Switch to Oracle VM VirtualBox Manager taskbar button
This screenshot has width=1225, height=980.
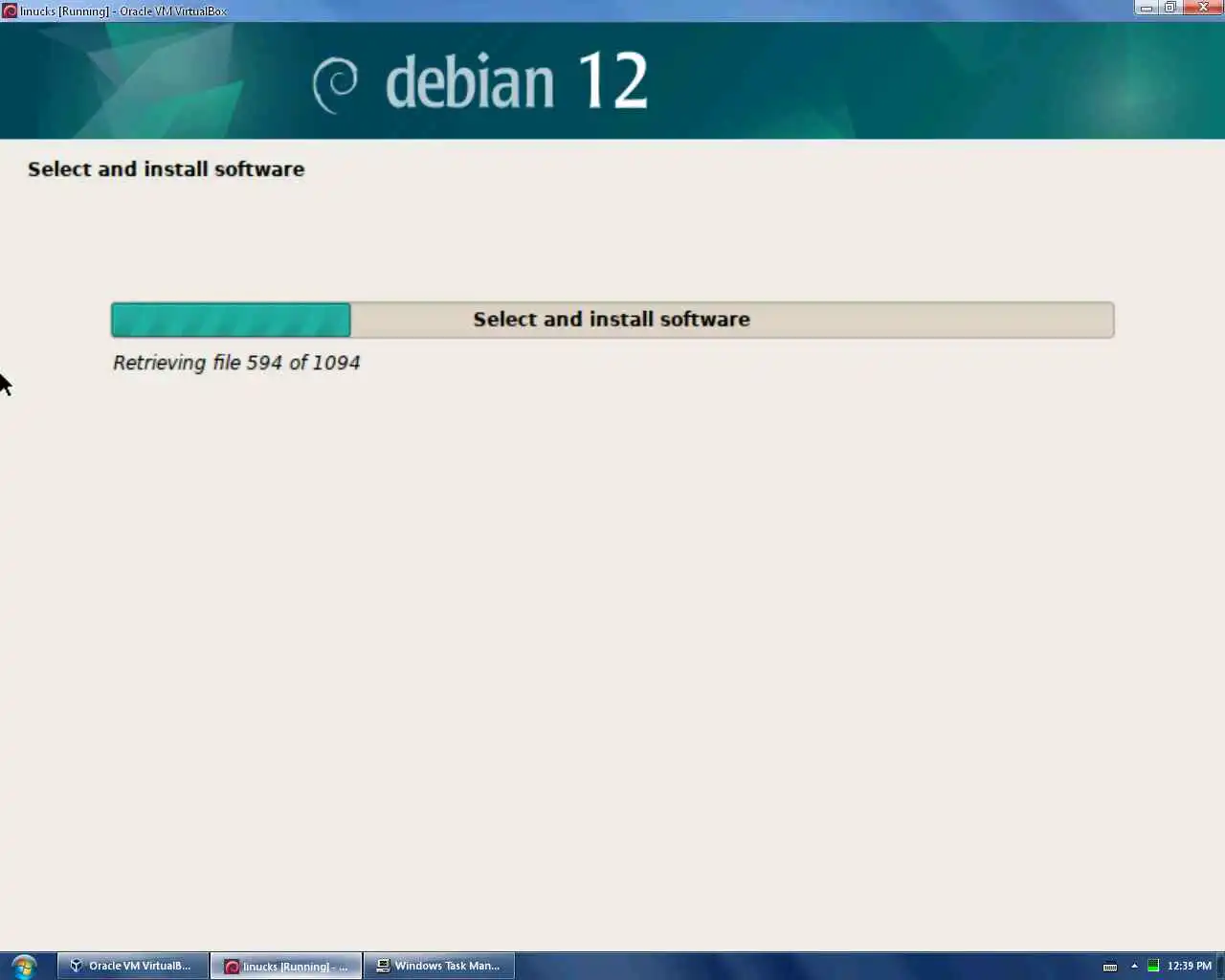coord(133,966)
